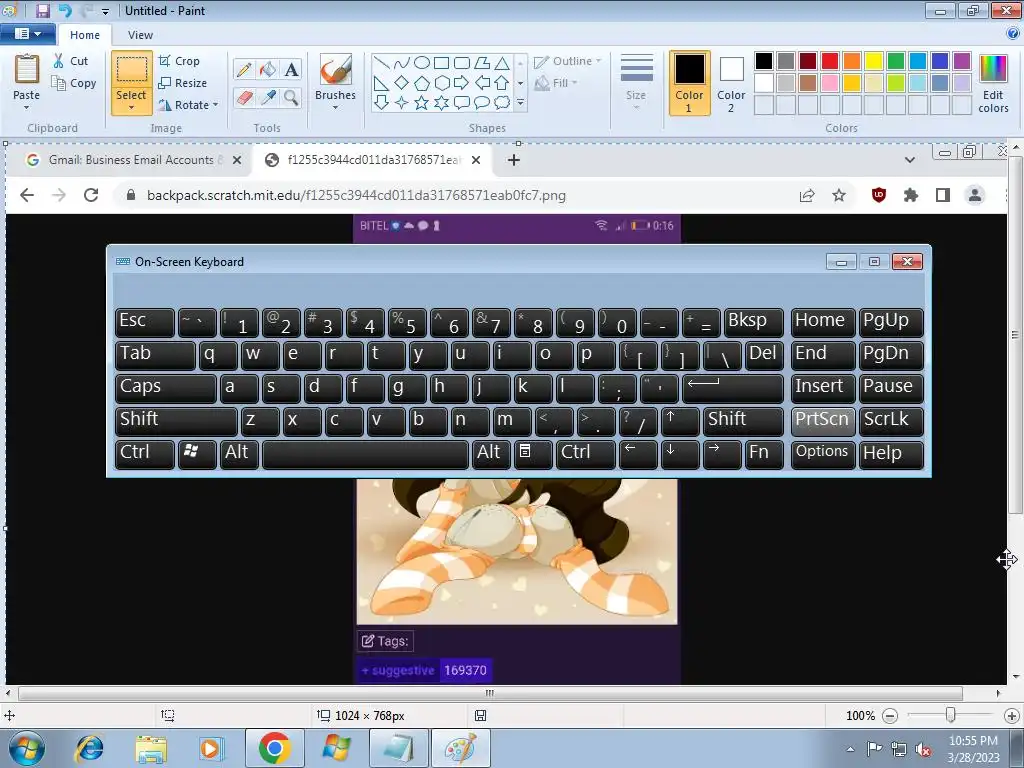The height and width of the screenshot is (768, 1024).
Task: Show hidden tray icons arrow
Action: click(x=850, y=749)
